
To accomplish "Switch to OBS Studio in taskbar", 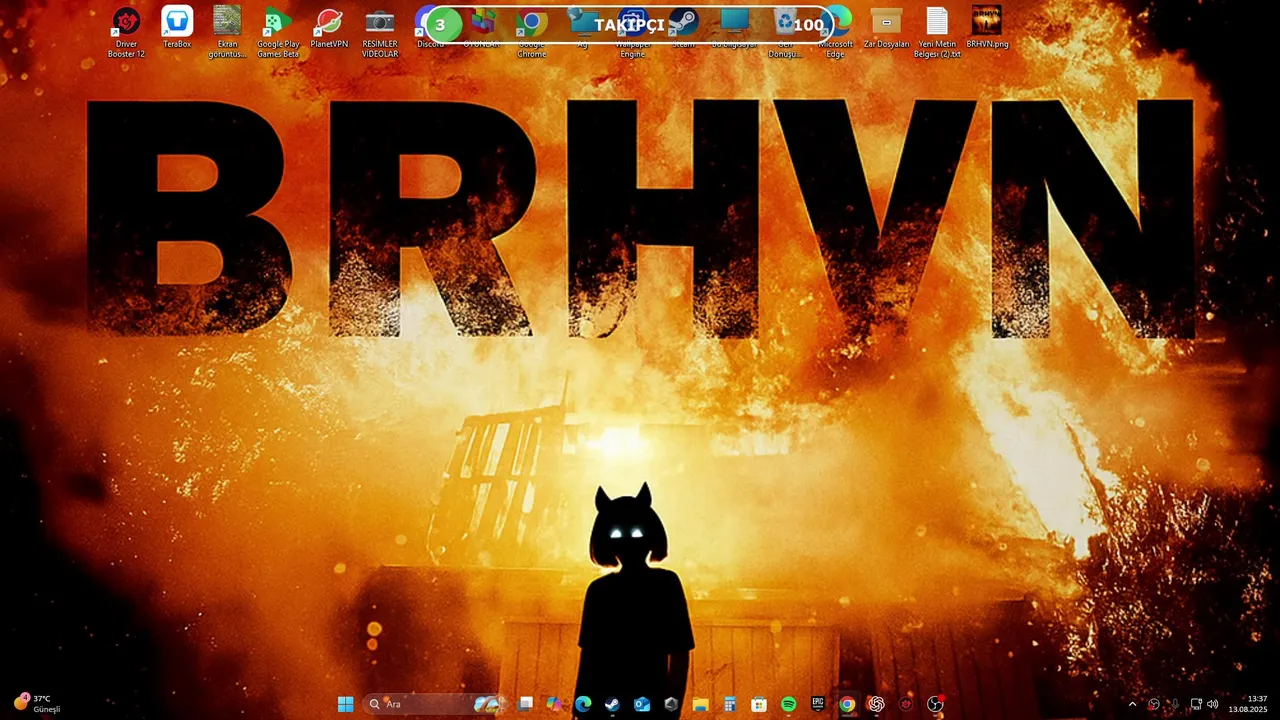I will point(935,704).
